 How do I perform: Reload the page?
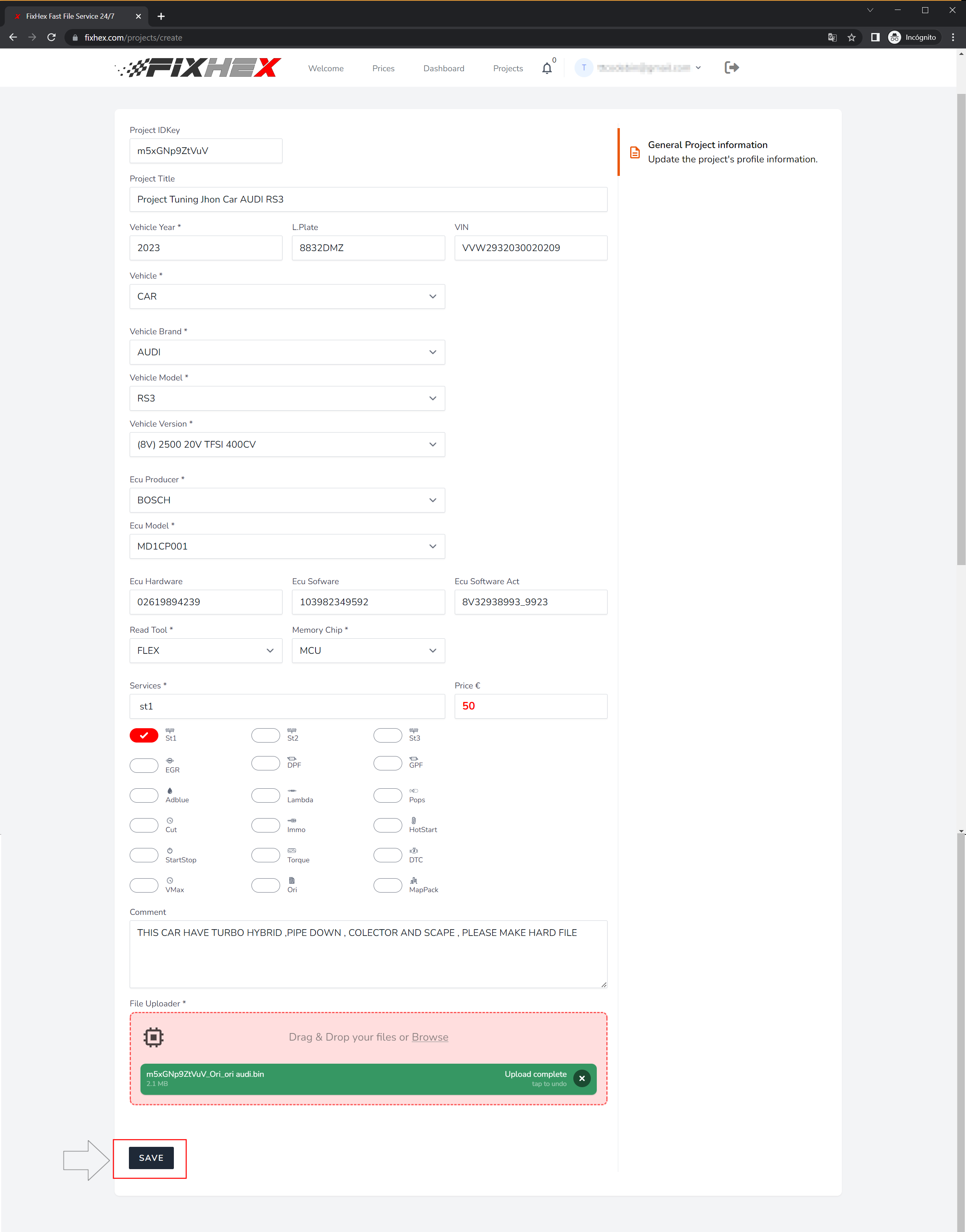[51, 37]
